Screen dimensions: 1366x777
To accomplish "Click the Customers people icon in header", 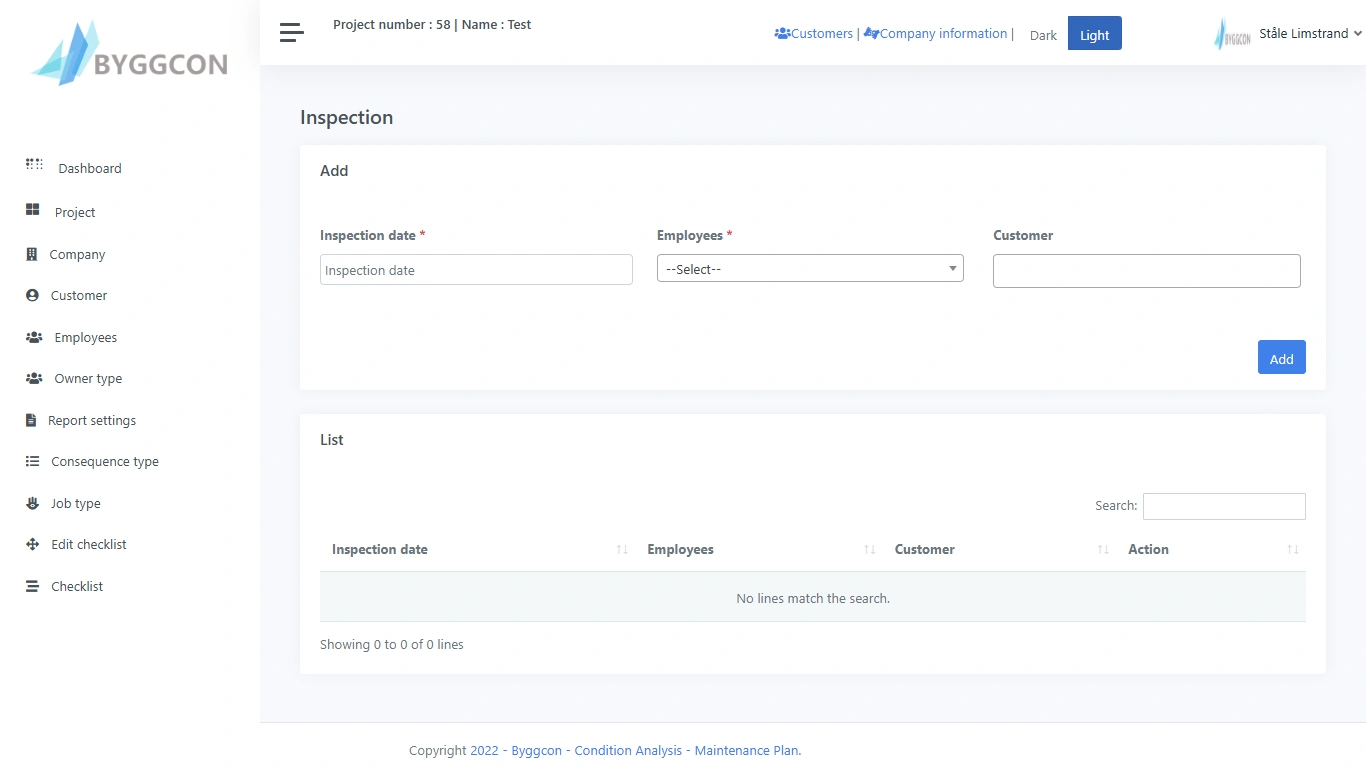I will [x=782, y=33].
